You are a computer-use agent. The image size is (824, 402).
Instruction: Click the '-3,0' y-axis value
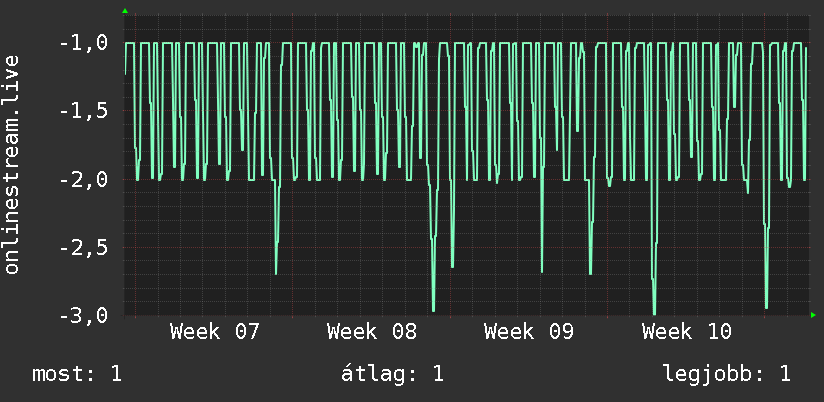coord(84,316)
